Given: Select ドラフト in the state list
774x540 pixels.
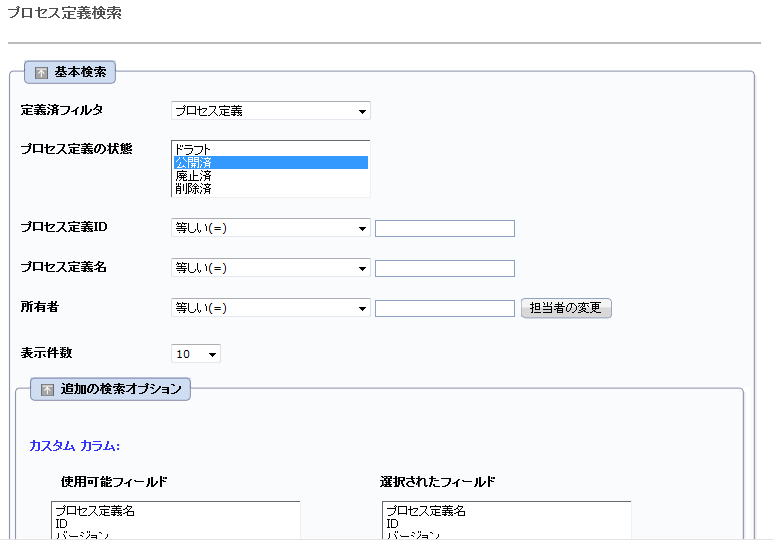Looking at the screenshot, I should coord(271,149).
